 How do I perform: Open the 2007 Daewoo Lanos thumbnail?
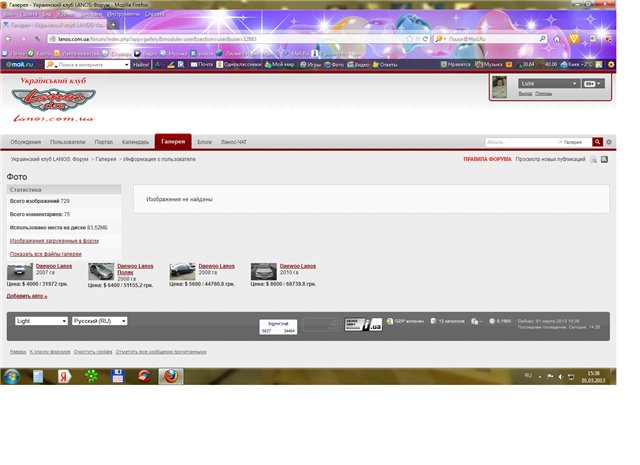(x=20, y=271)
